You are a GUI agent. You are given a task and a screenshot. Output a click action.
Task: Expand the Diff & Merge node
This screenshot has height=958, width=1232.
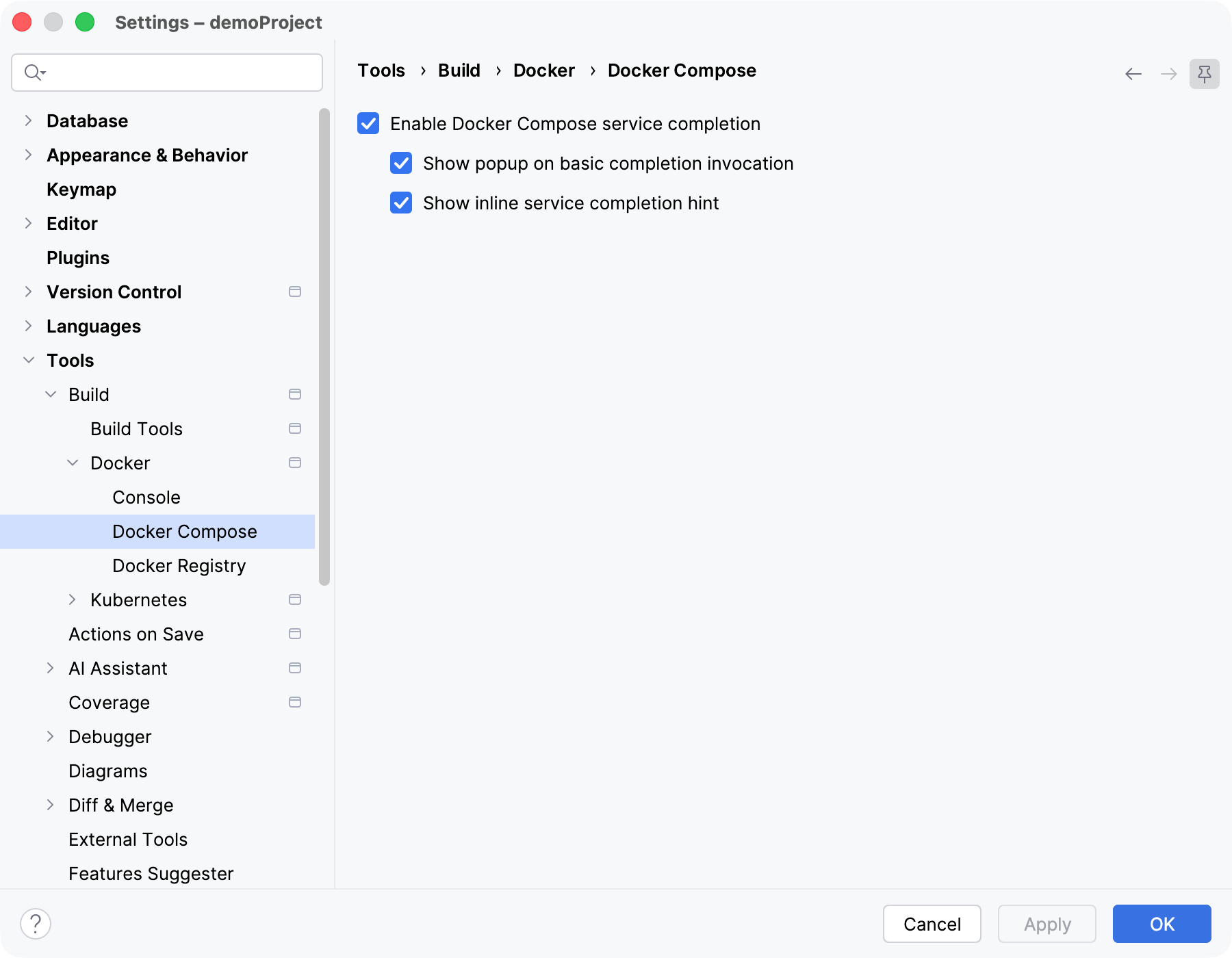point(50,805)
